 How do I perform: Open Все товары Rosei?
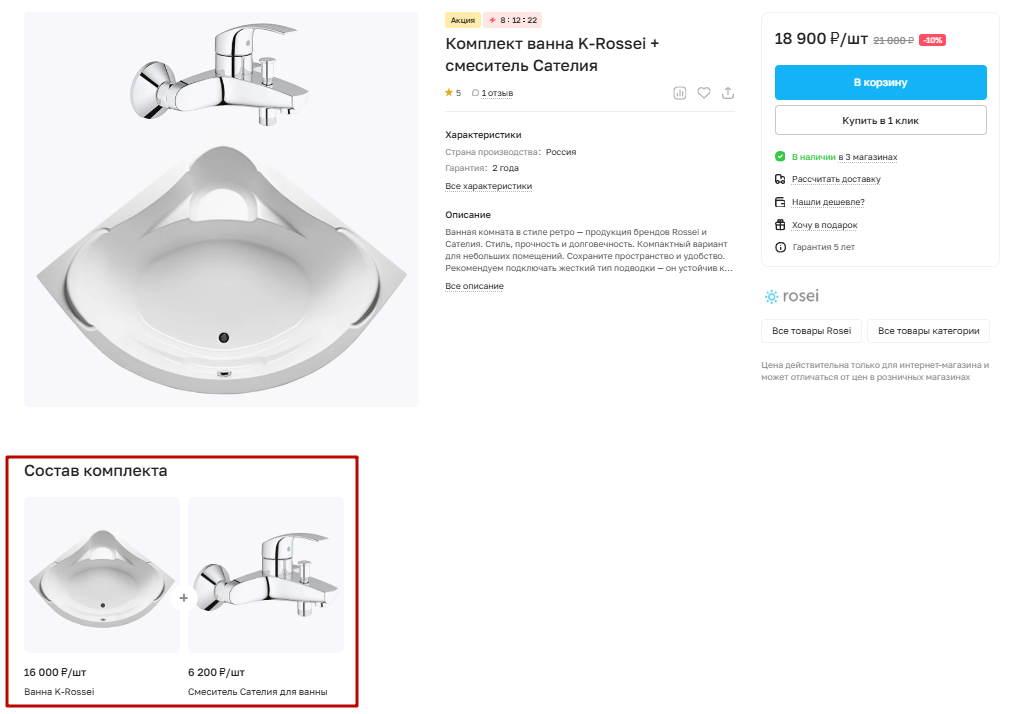tap(812, 331)
